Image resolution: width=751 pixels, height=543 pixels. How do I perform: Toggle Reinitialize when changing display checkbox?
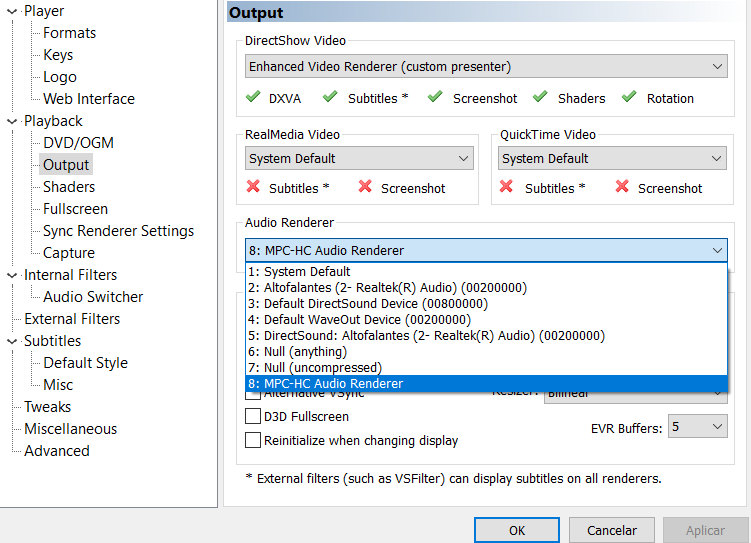click(253, 440)
